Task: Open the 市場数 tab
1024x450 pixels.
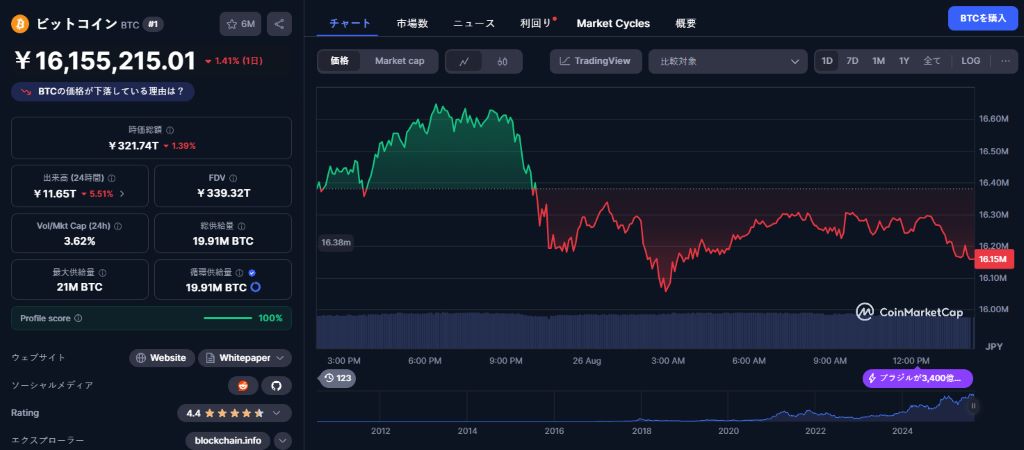Action: [412, 23]
